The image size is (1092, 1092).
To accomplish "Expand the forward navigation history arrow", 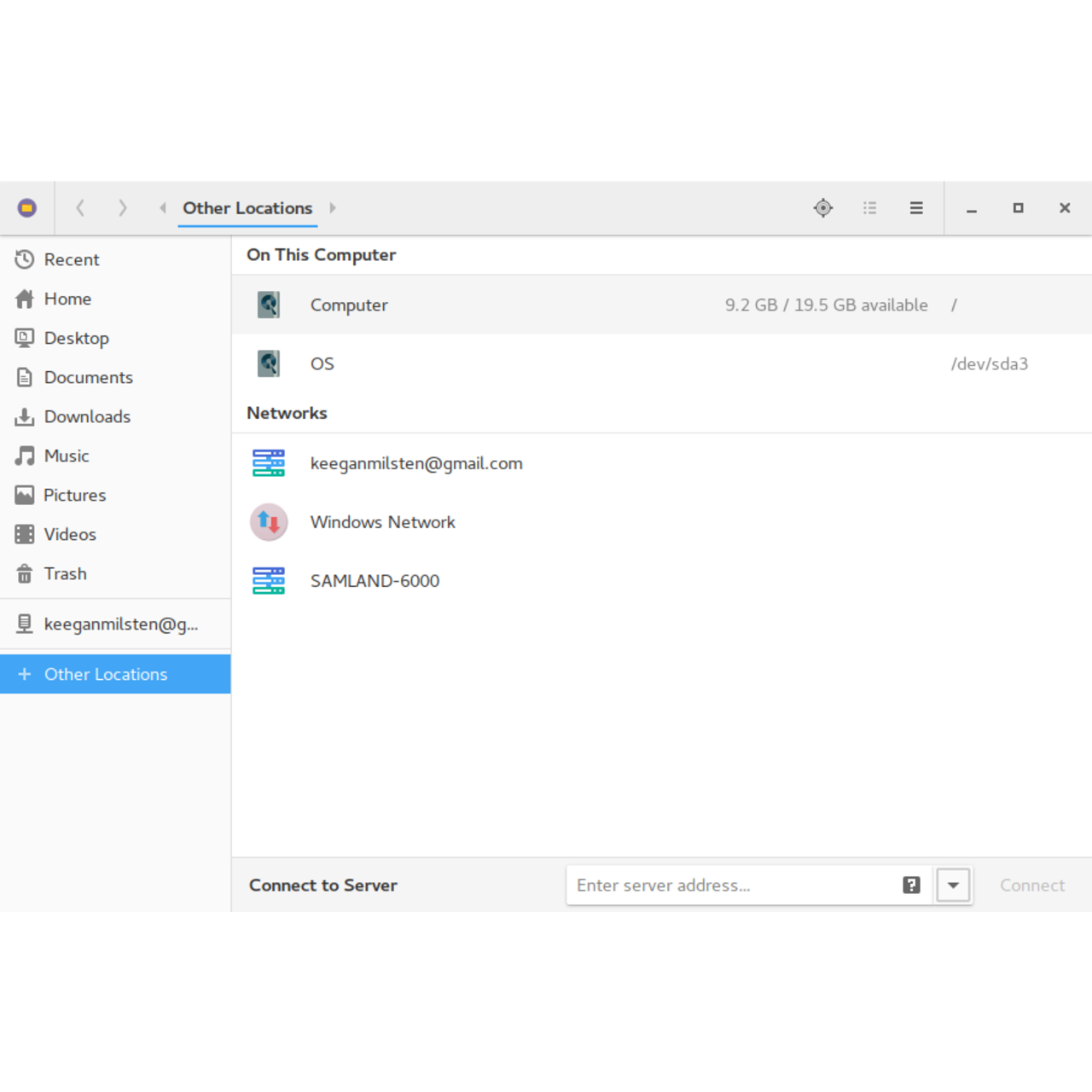I will (x=332, y=207).
